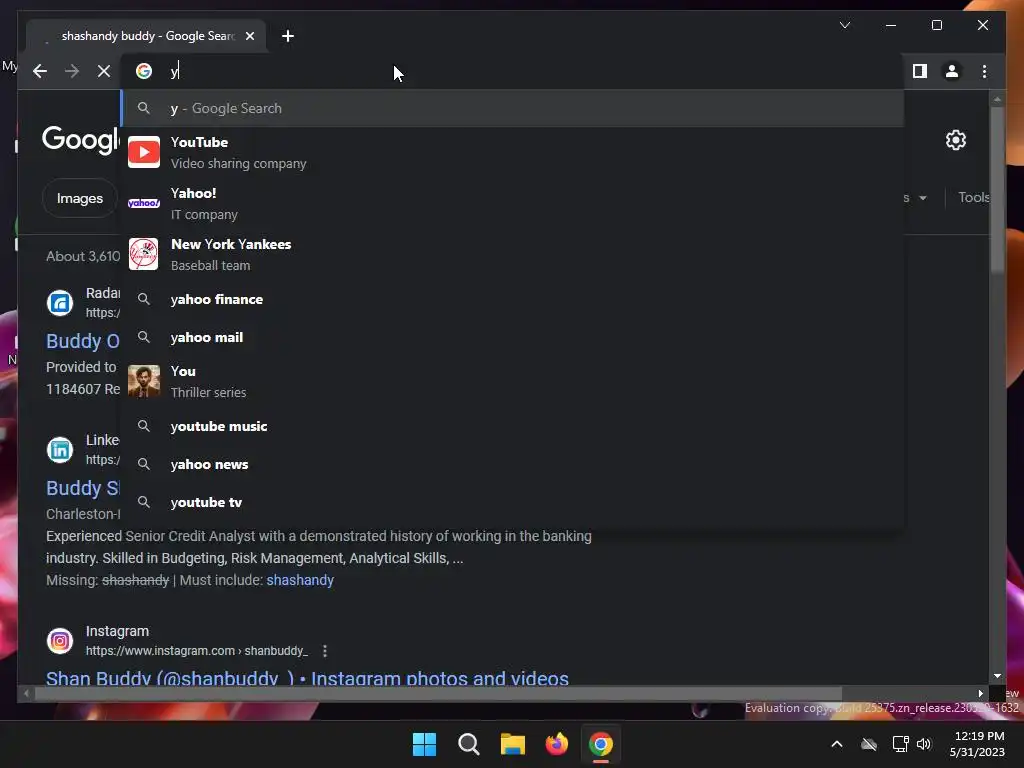Open the Tools option
The image size is (1024, 768).
click(x=974, y=197)
